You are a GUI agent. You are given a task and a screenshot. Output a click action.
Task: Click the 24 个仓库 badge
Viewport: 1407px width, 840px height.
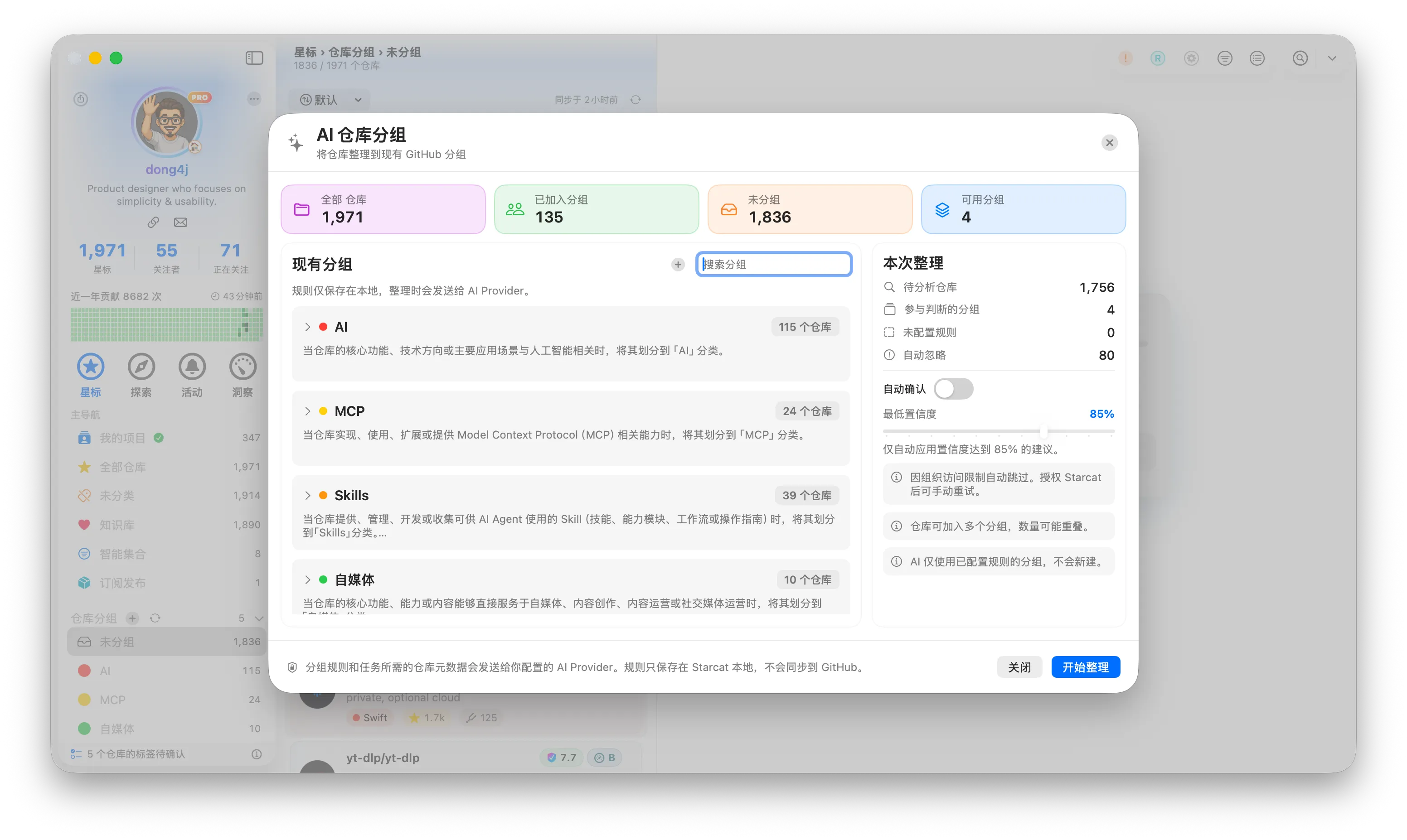point(807,411)
